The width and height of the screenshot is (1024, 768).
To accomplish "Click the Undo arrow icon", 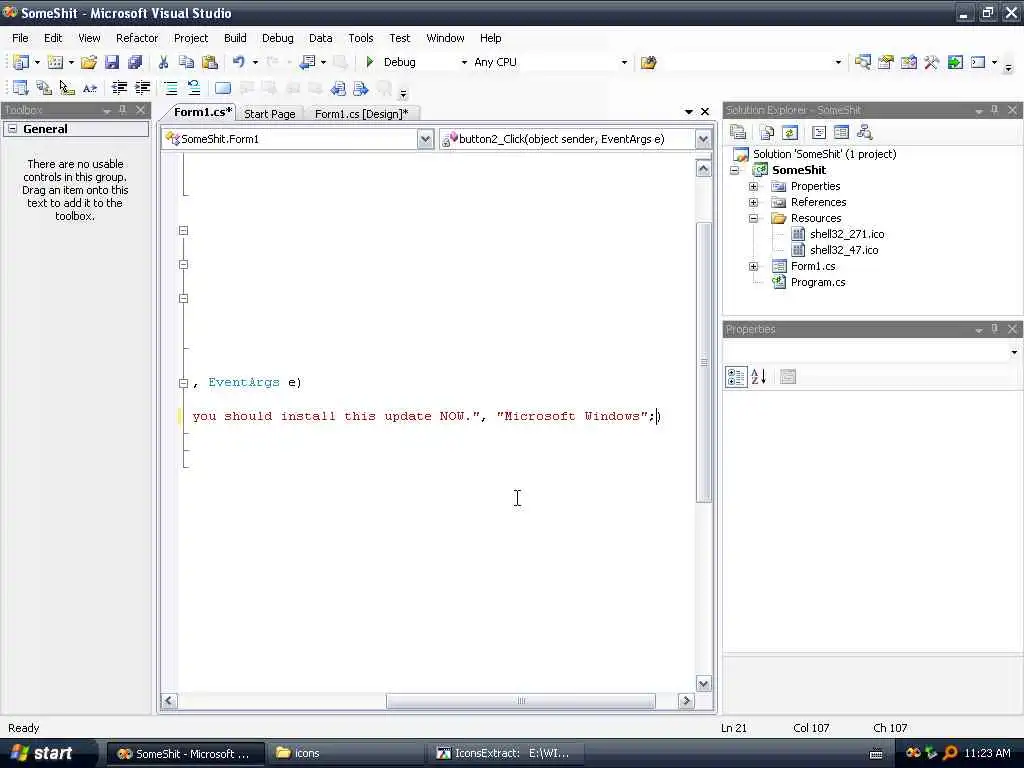I will click(238, 62).
